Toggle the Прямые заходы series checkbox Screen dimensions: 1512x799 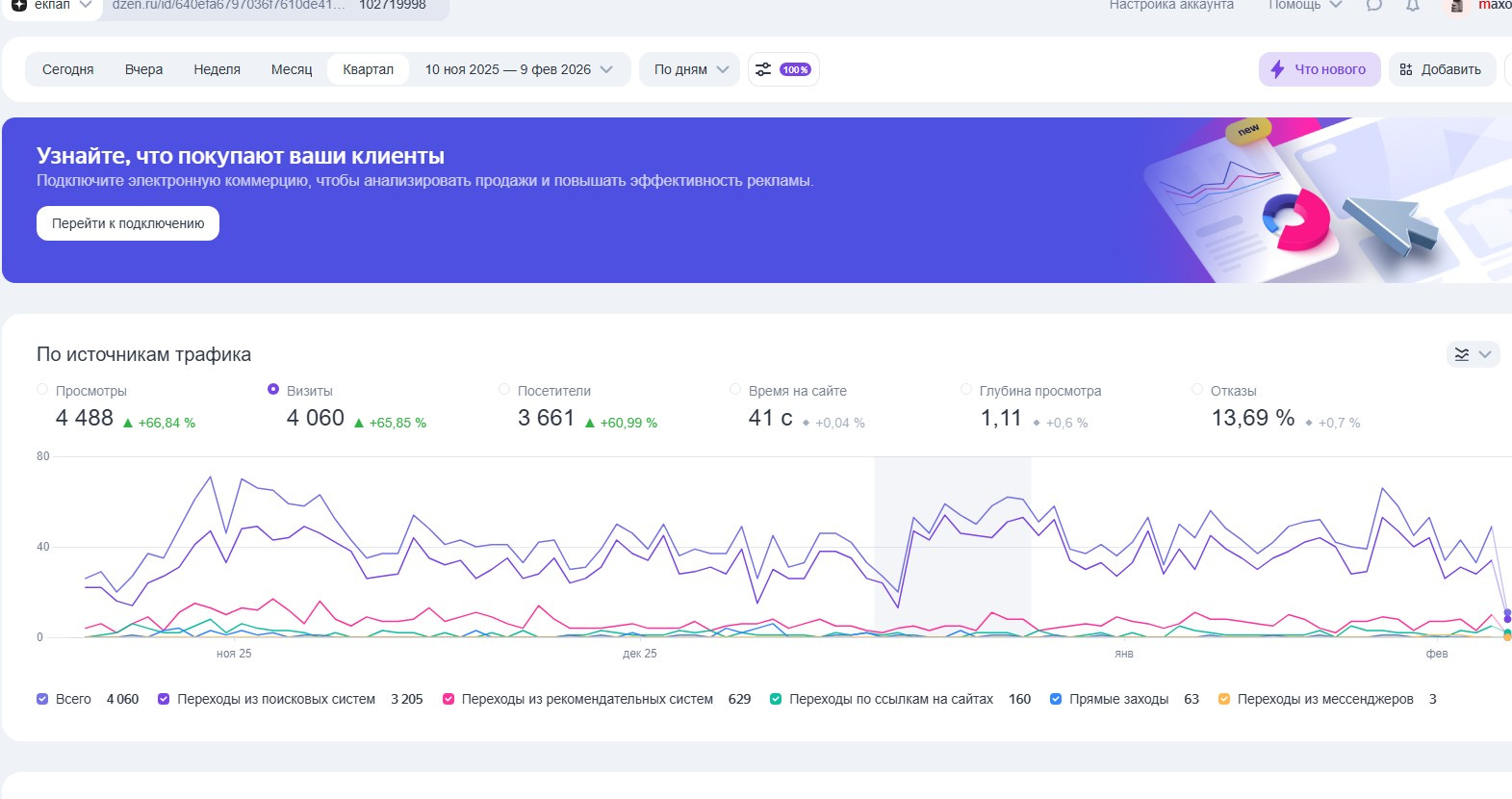1056,699
